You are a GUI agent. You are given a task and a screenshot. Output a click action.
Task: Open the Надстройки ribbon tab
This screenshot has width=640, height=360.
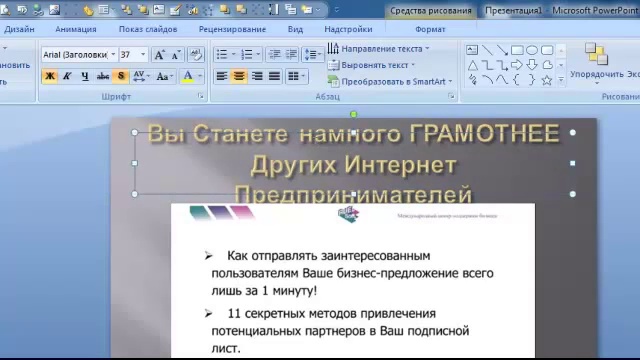348,29
